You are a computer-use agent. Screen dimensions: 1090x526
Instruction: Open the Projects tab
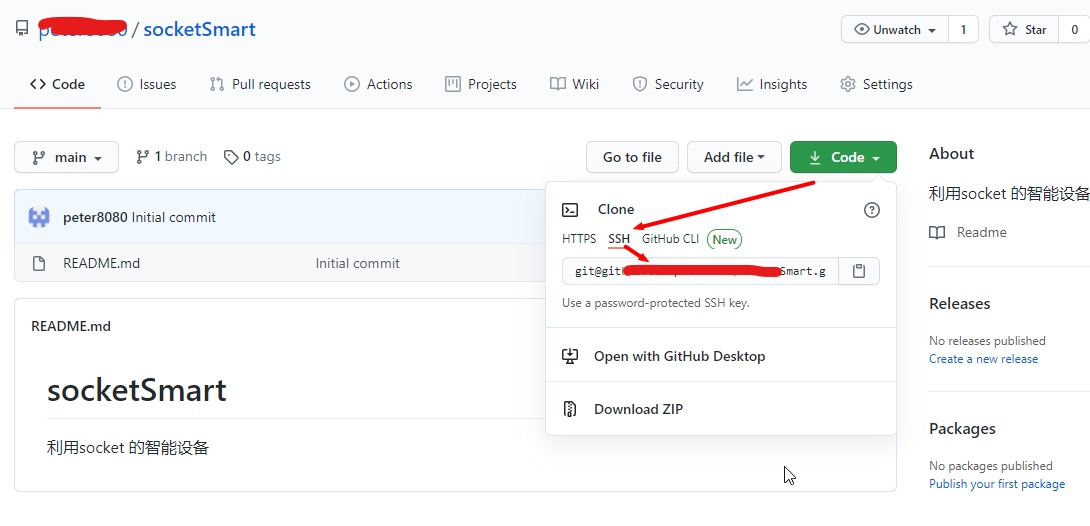click(x=481, y=84)
